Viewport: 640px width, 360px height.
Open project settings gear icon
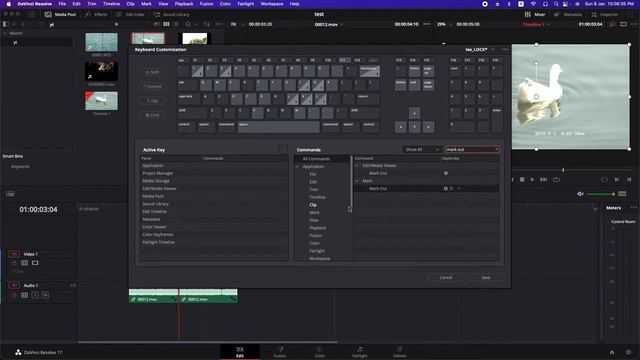[x=628, y=352]
